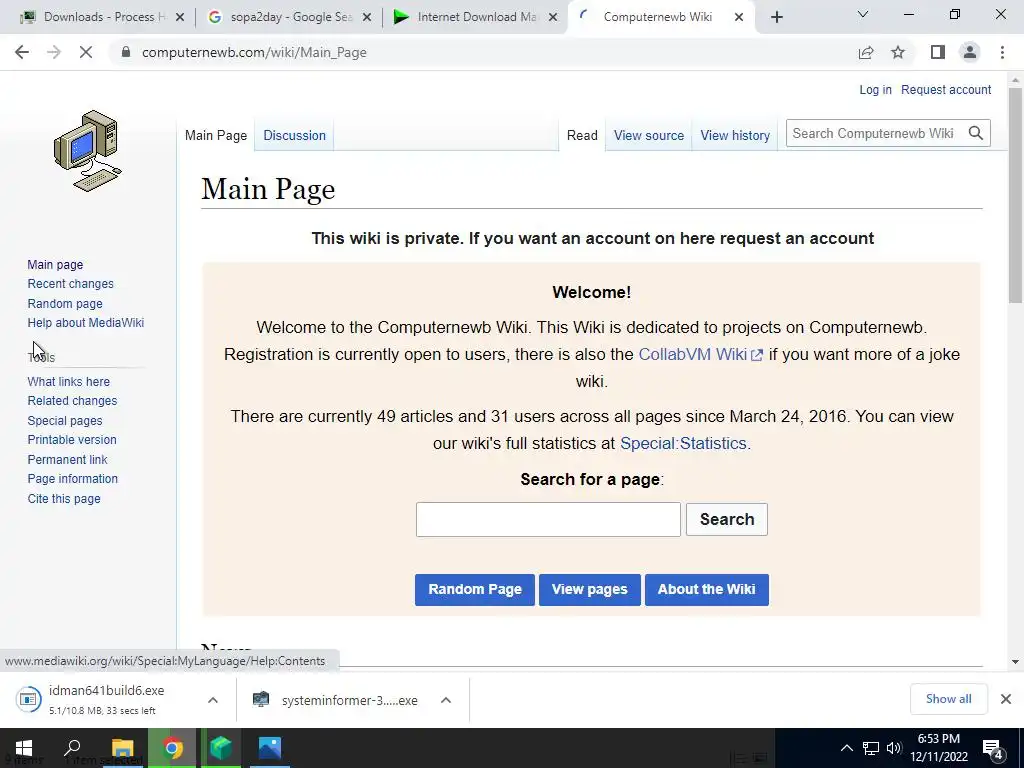Screen dimensions: 1024x768
Task: Open the green cube app in taskbar
Action: 221,748
